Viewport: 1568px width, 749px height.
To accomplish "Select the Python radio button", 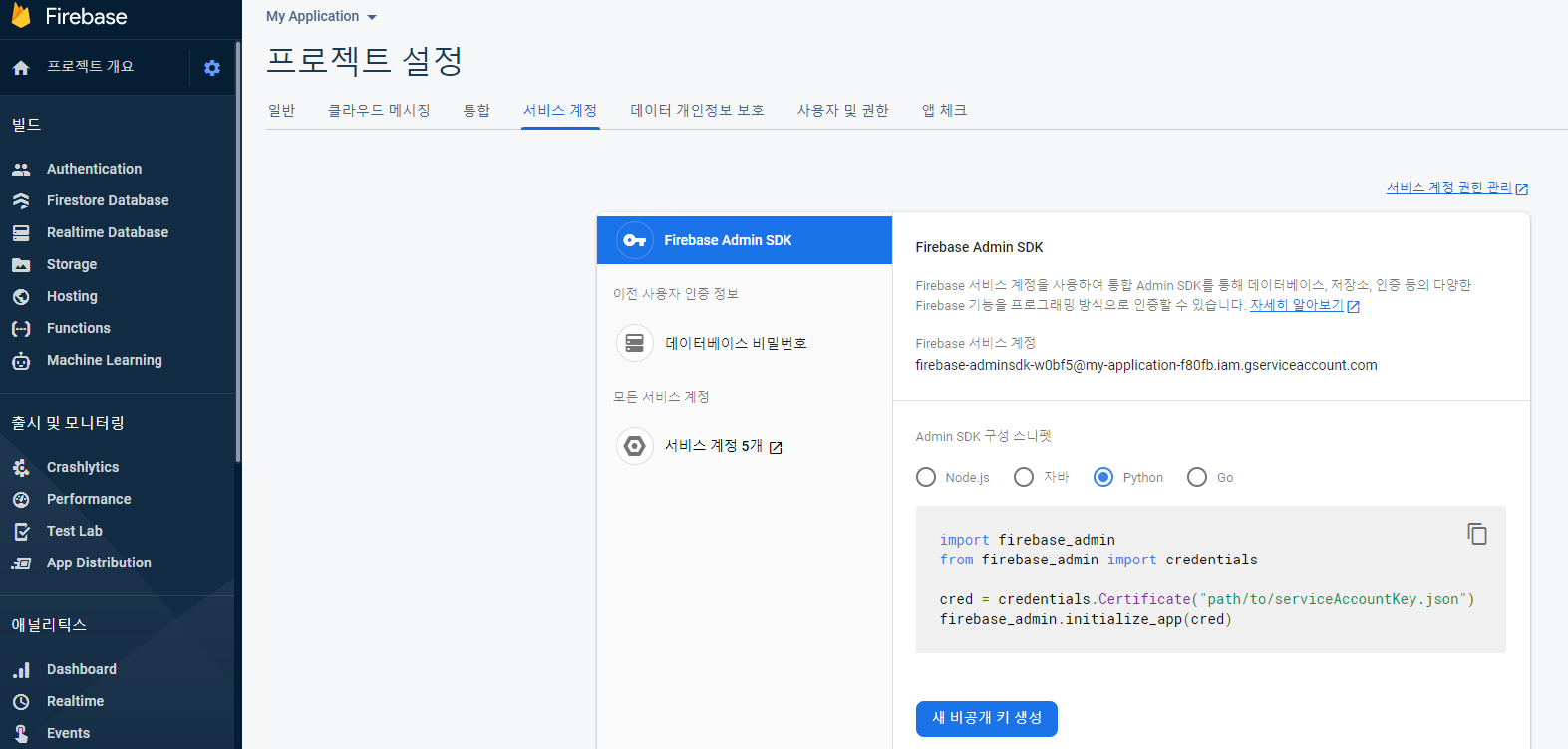I will (1103, 477).
